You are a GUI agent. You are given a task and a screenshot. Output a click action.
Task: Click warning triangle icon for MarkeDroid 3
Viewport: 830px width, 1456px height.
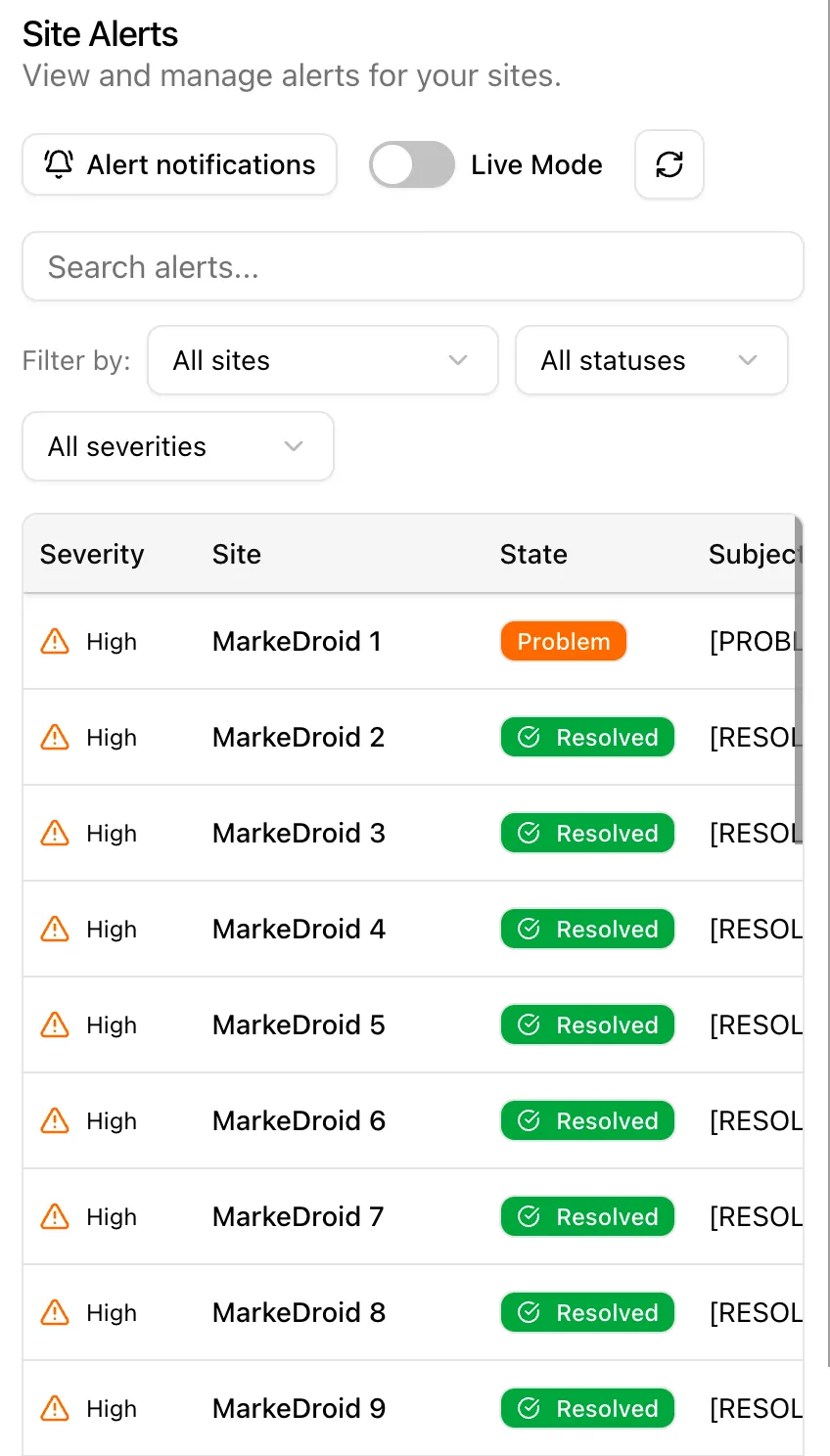(55, 833)
